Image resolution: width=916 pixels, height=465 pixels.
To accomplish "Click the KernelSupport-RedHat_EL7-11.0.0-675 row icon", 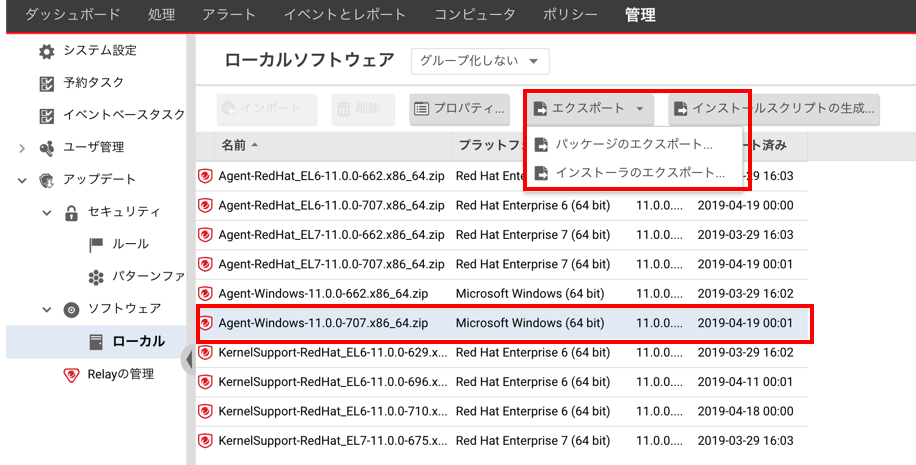I will [205, 440].
